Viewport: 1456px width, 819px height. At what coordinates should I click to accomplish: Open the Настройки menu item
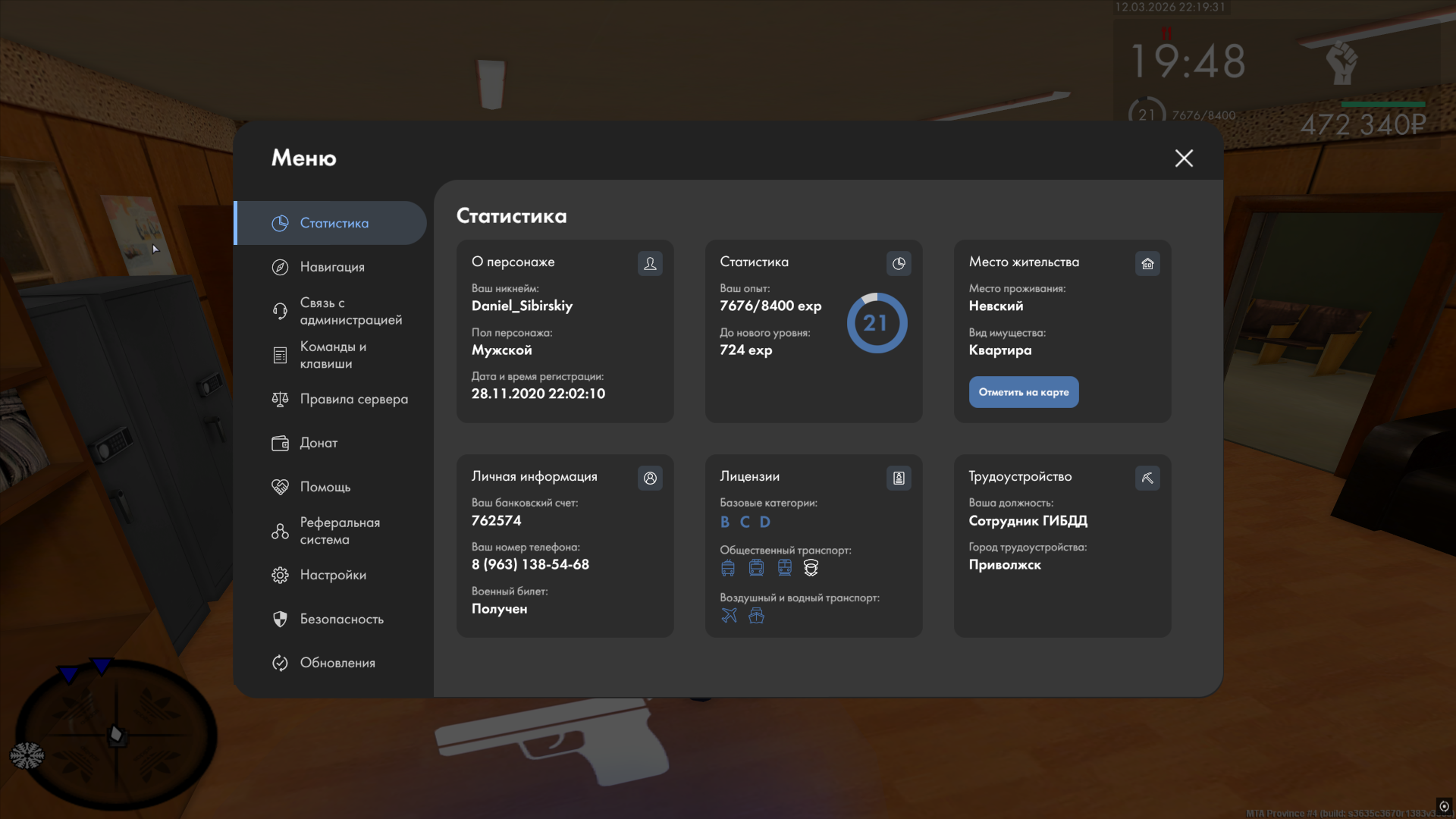pos(332,575)
